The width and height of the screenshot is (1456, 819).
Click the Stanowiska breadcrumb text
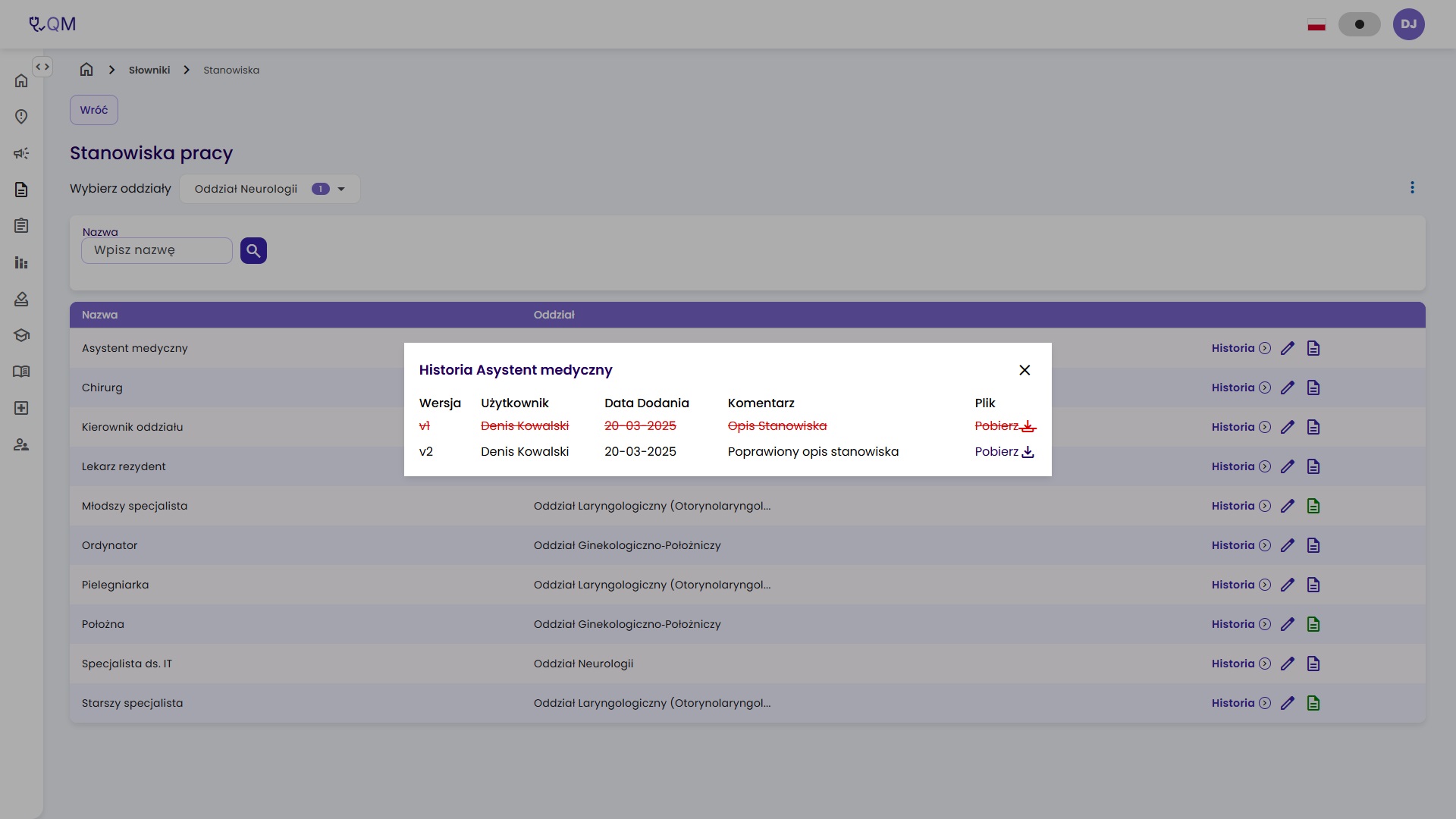[231, 70]
